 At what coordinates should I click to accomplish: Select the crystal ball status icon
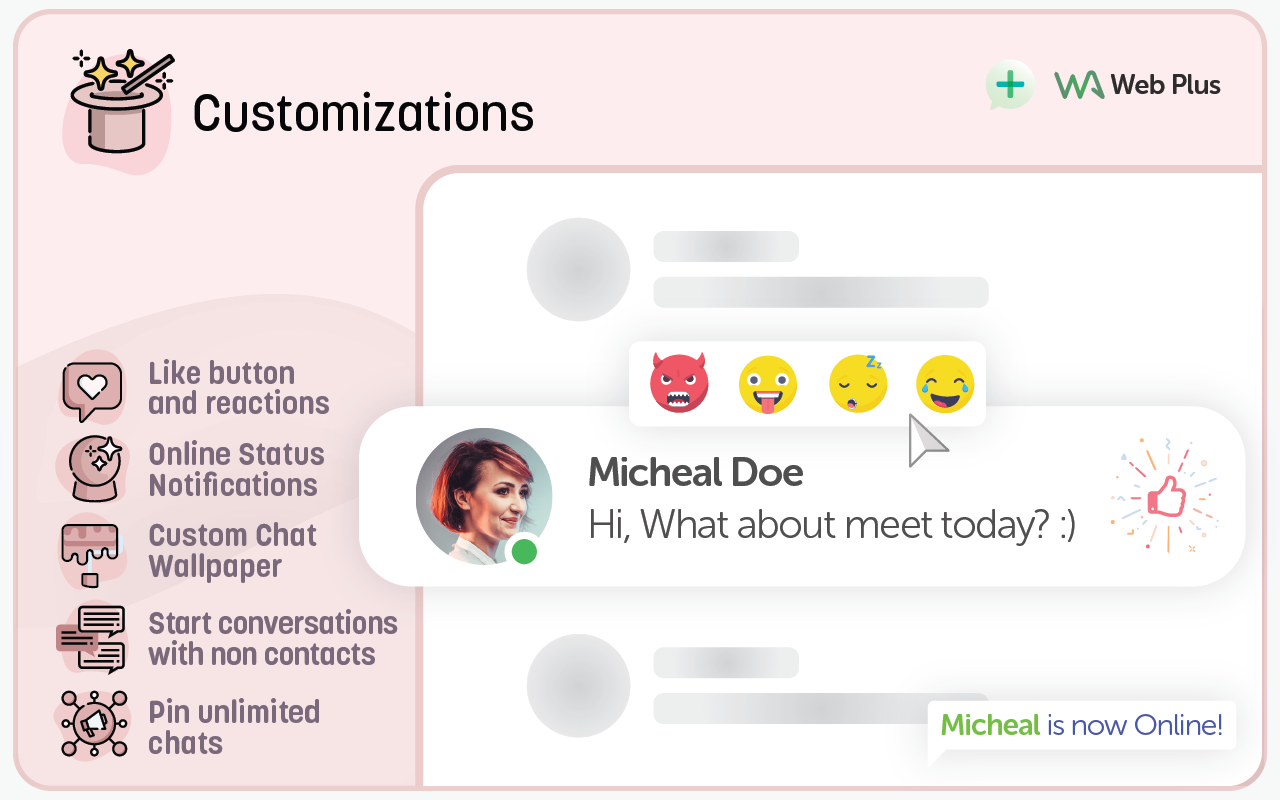[94, 467]
